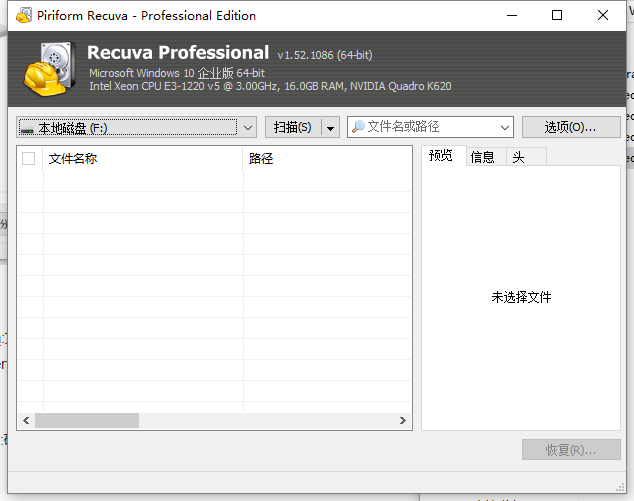Click the window resize grip in the corner
Viewport: 634px width, 501px height.
620,488
